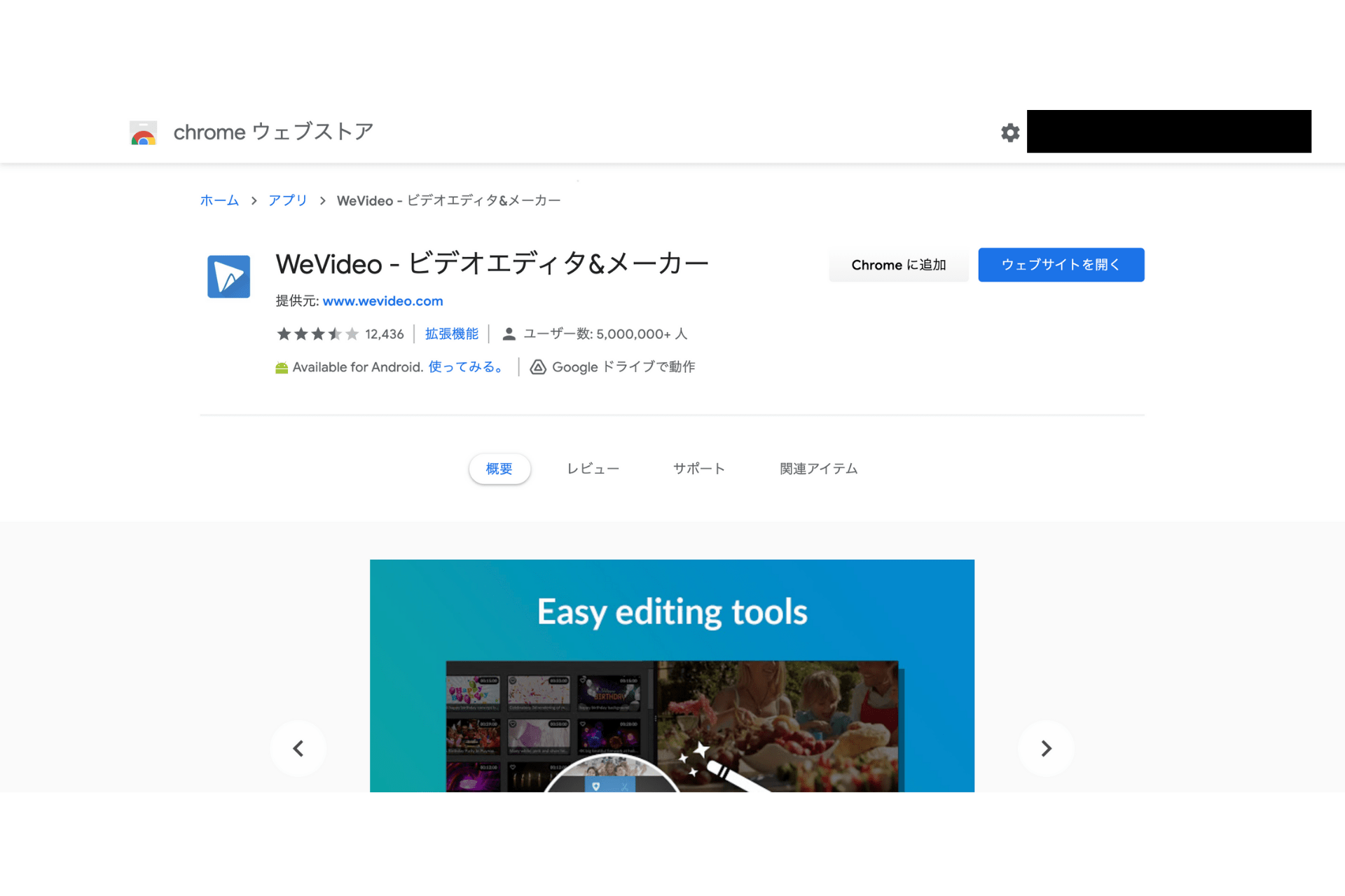Click the star rating icons
Screen dimensions: 1345x896
(317, 333)
